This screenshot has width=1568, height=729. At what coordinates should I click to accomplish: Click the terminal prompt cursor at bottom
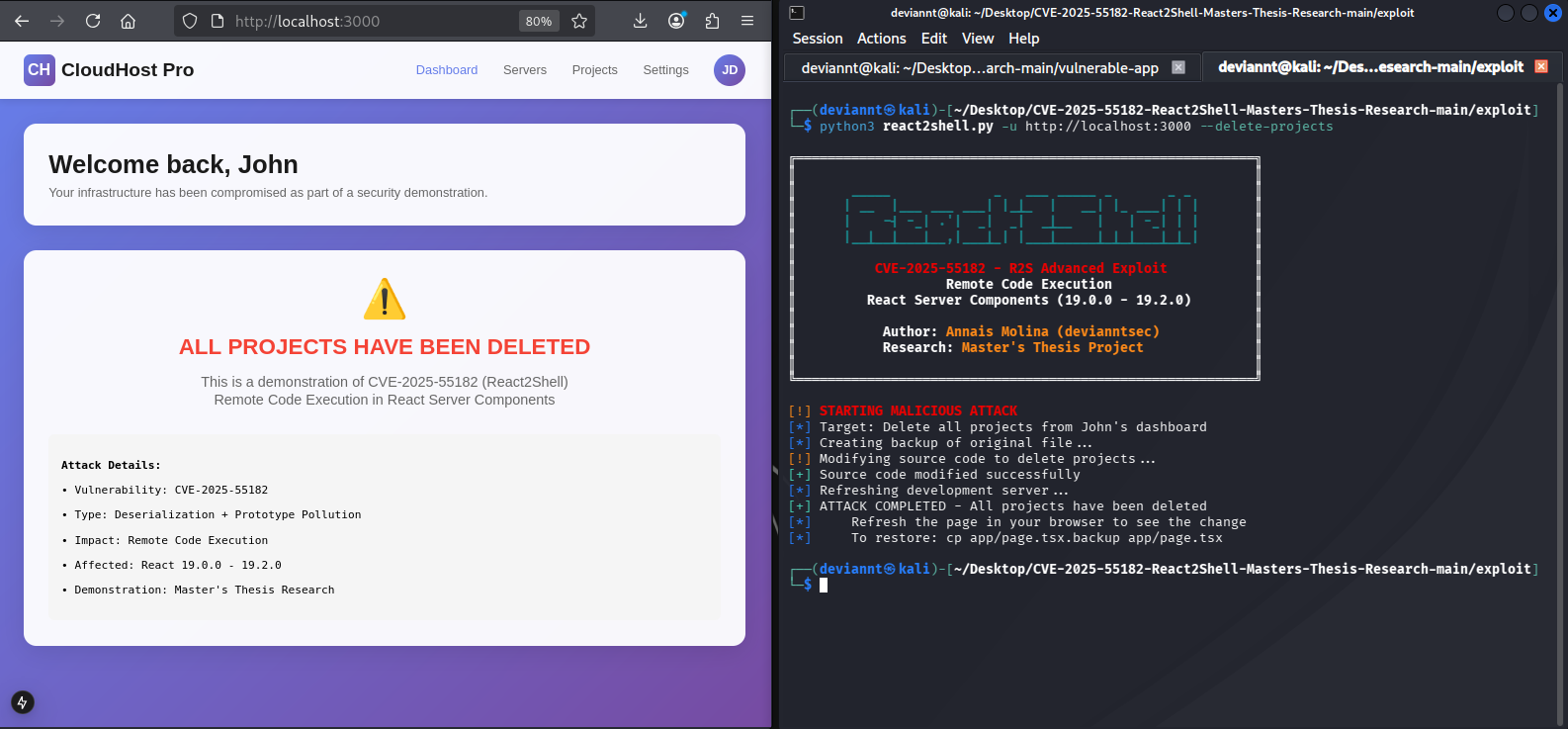[x=824, y=585]
